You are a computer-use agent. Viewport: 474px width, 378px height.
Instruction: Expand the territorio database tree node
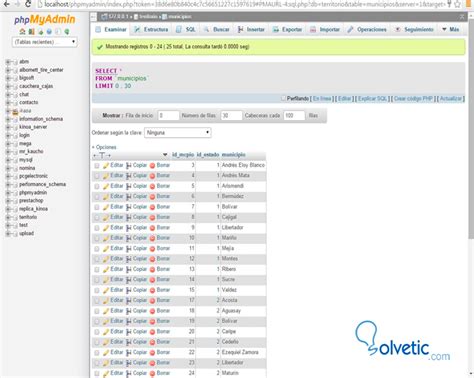[x=8, y=217]
